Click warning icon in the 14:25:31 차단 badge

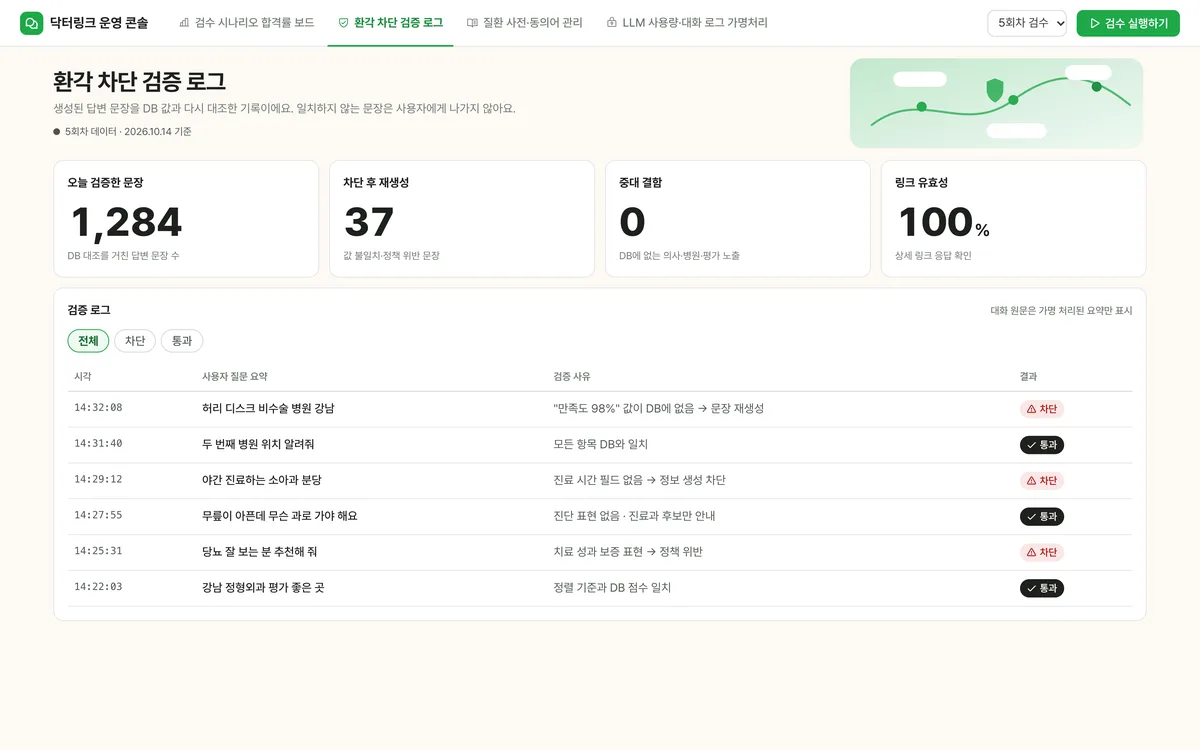pos(1031,553)
